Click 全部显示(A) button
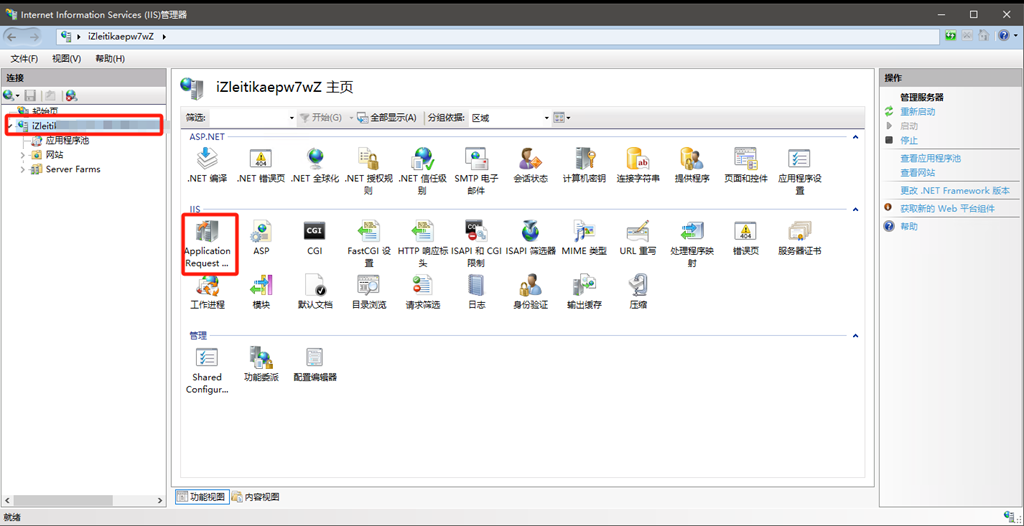 click(x=387, y=118)
